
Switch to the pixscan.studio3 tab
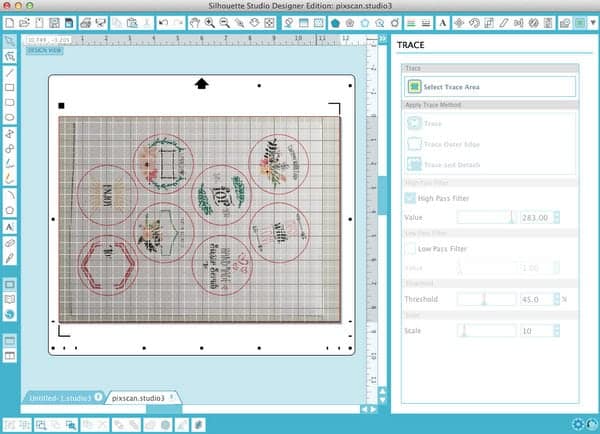coord(138,398)
